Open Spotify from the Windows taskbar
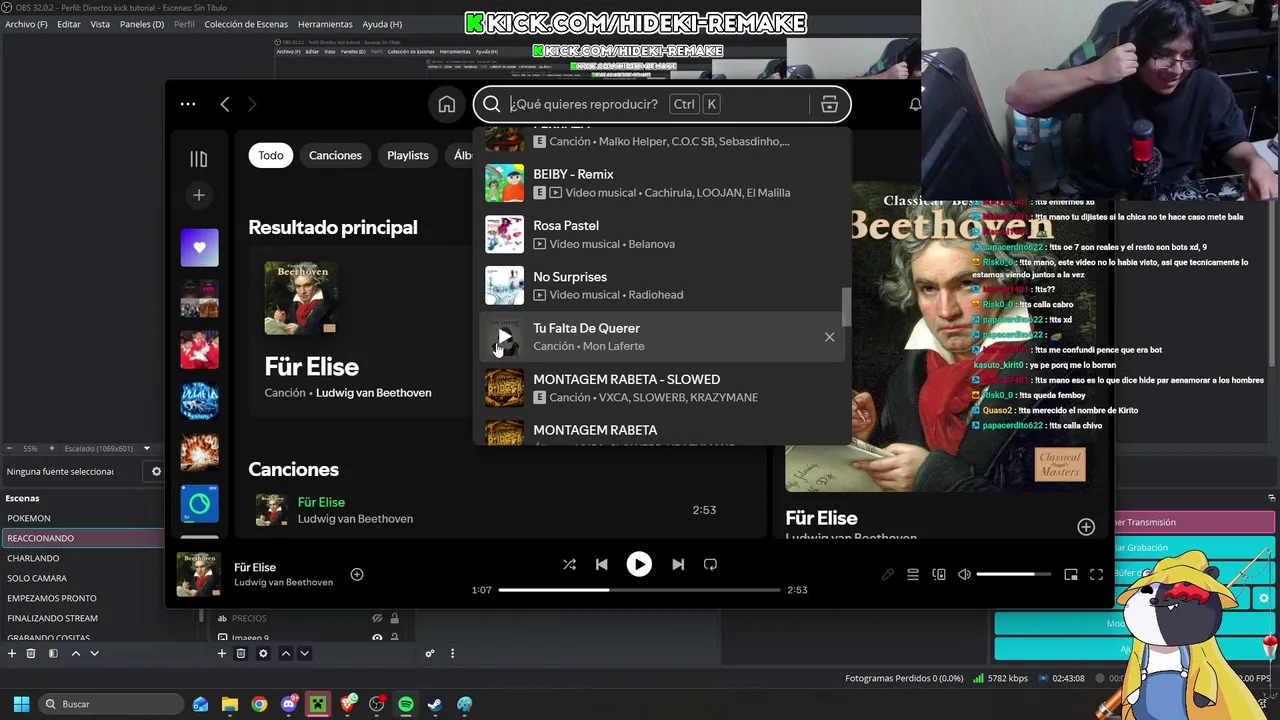The image size is (1280, 720). (x=405, y=704)
